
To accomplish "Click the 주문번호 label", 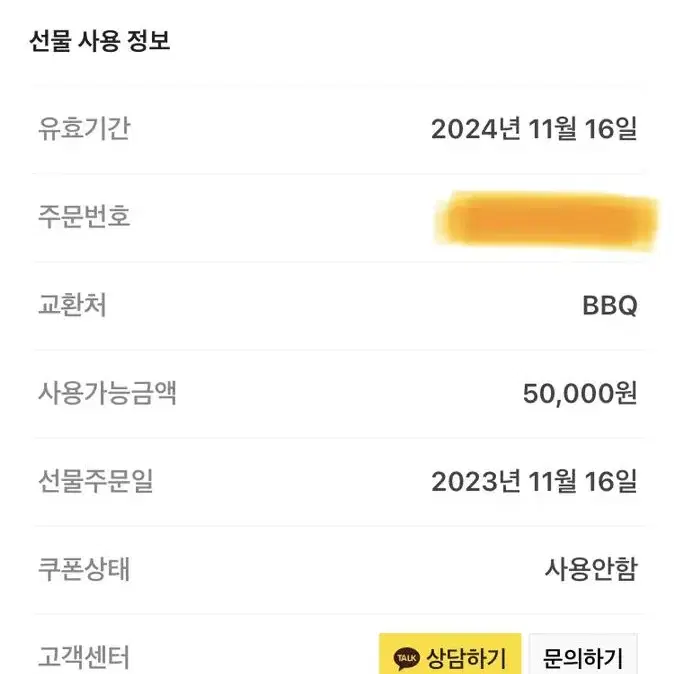I will (84, 216).
